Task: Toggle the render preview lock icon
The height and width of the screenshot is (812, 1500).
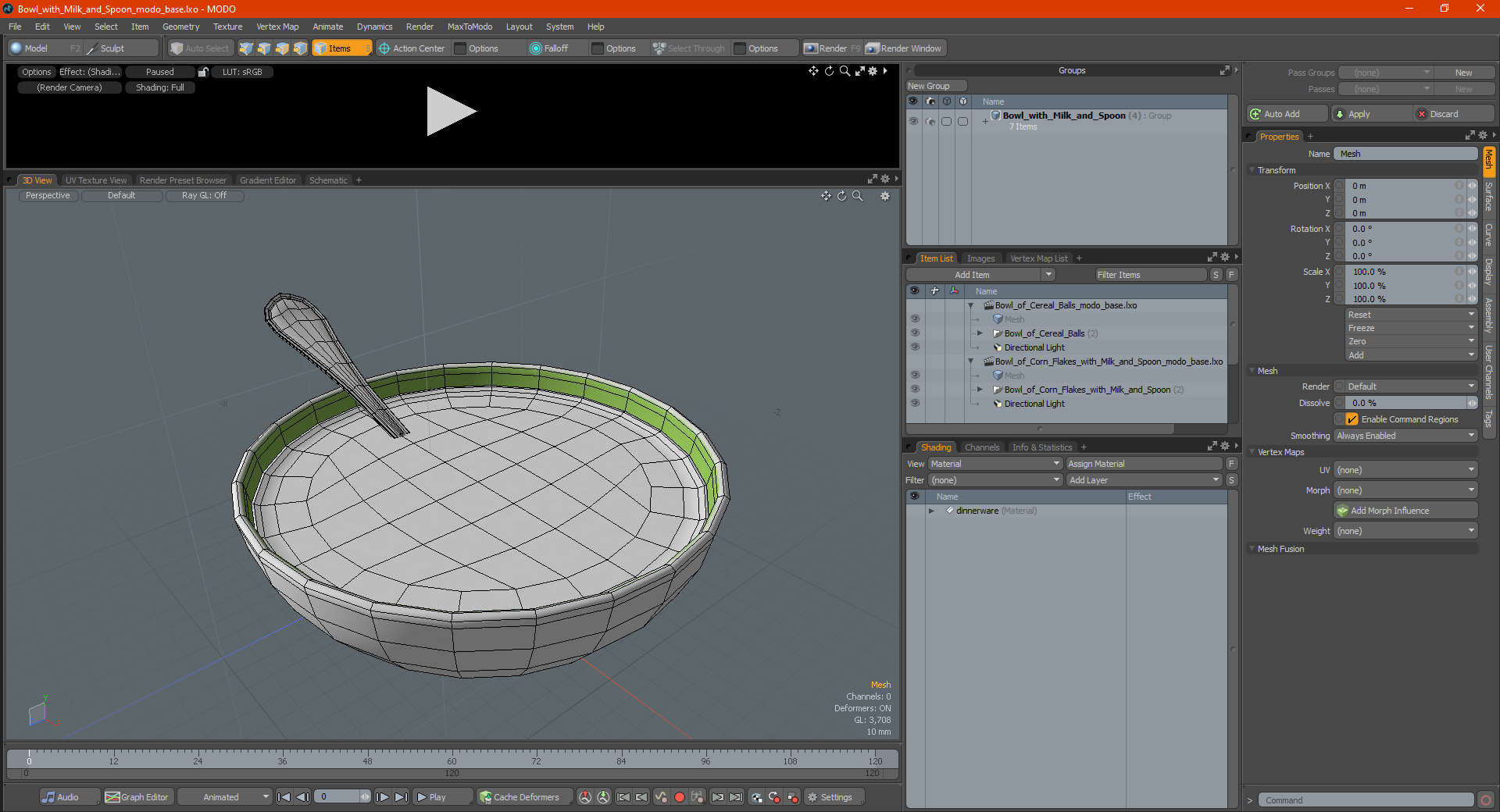Action: 203,72
